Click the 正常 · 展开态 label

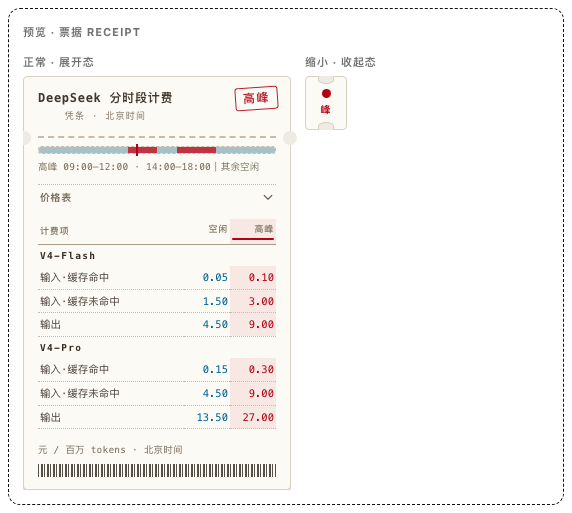tap(58, 62)
